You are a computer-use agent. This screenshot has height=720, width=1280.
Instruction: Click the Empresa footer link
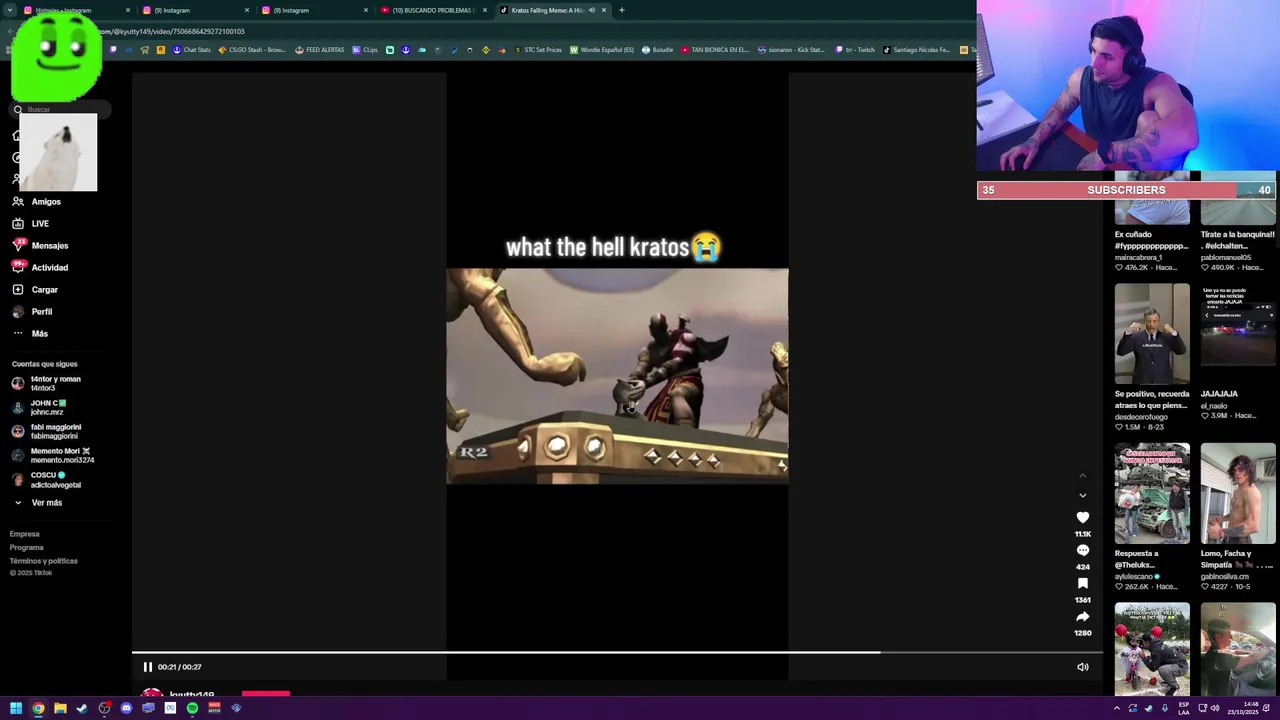pyautogui.click(x=25, y=534)
